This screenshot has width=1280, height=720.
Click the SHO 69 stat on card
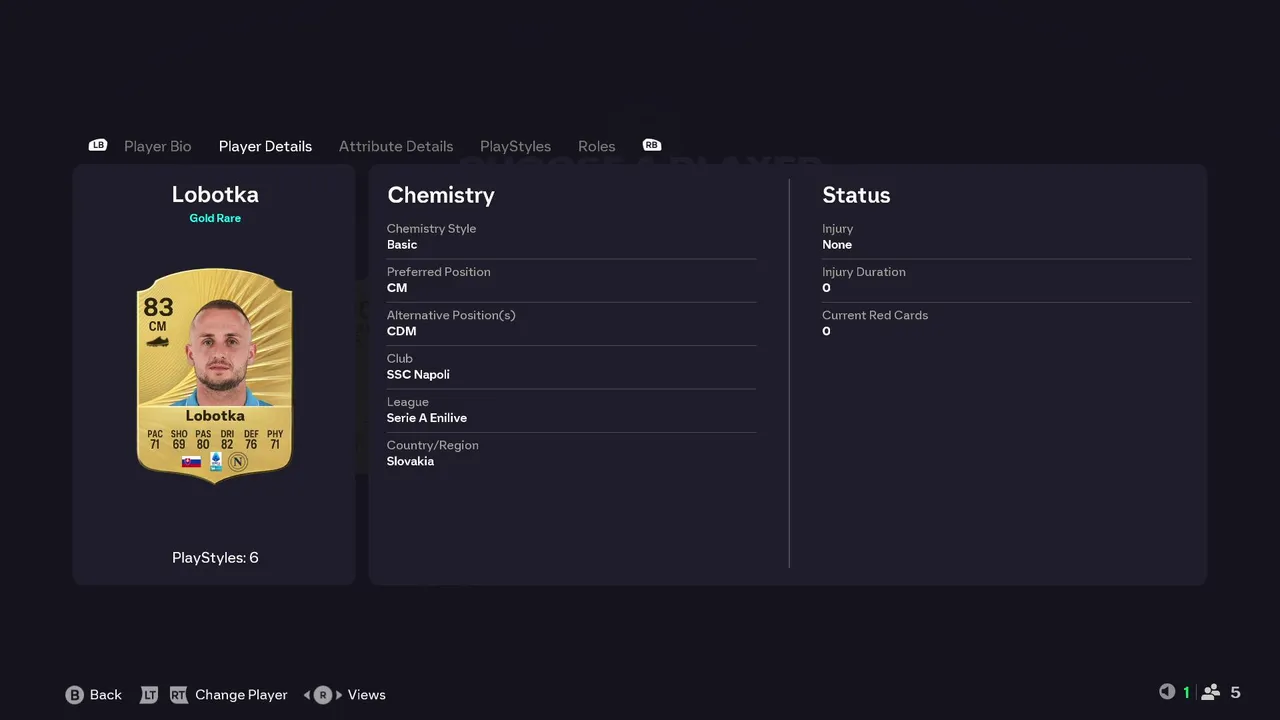[x=179, y=439]
